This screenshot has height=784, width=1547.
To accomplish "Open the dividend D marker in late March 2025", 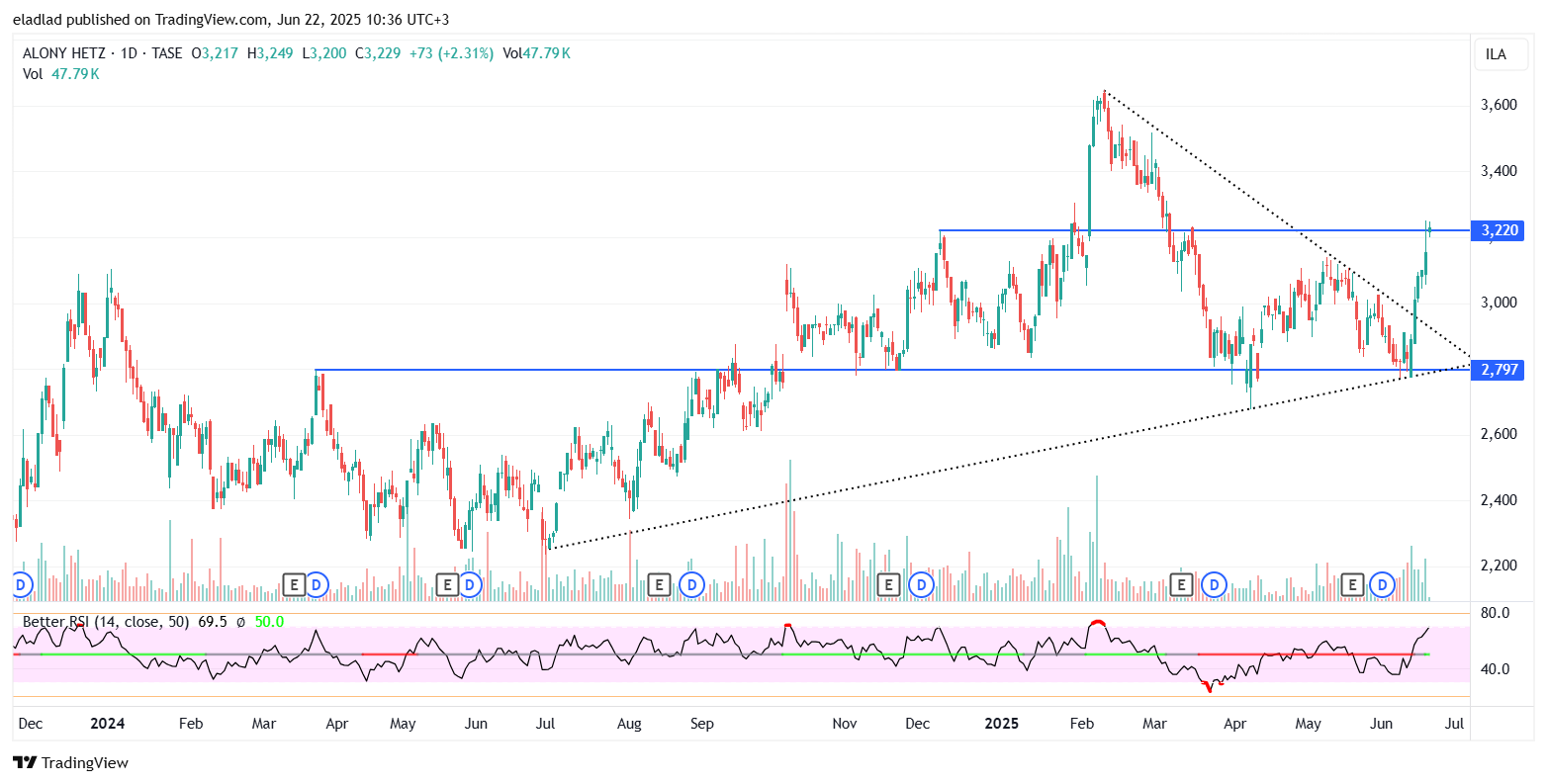I will click(1214, 585).
